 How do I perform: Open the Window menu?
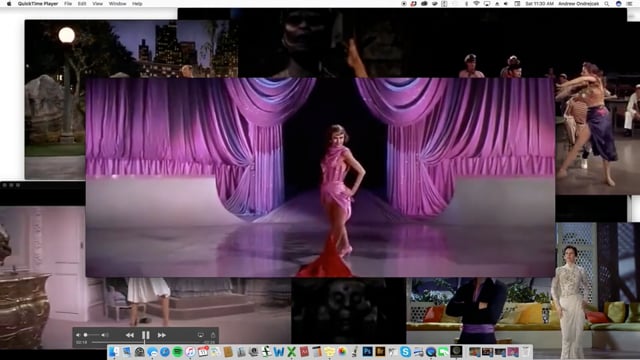click(117, 4)
